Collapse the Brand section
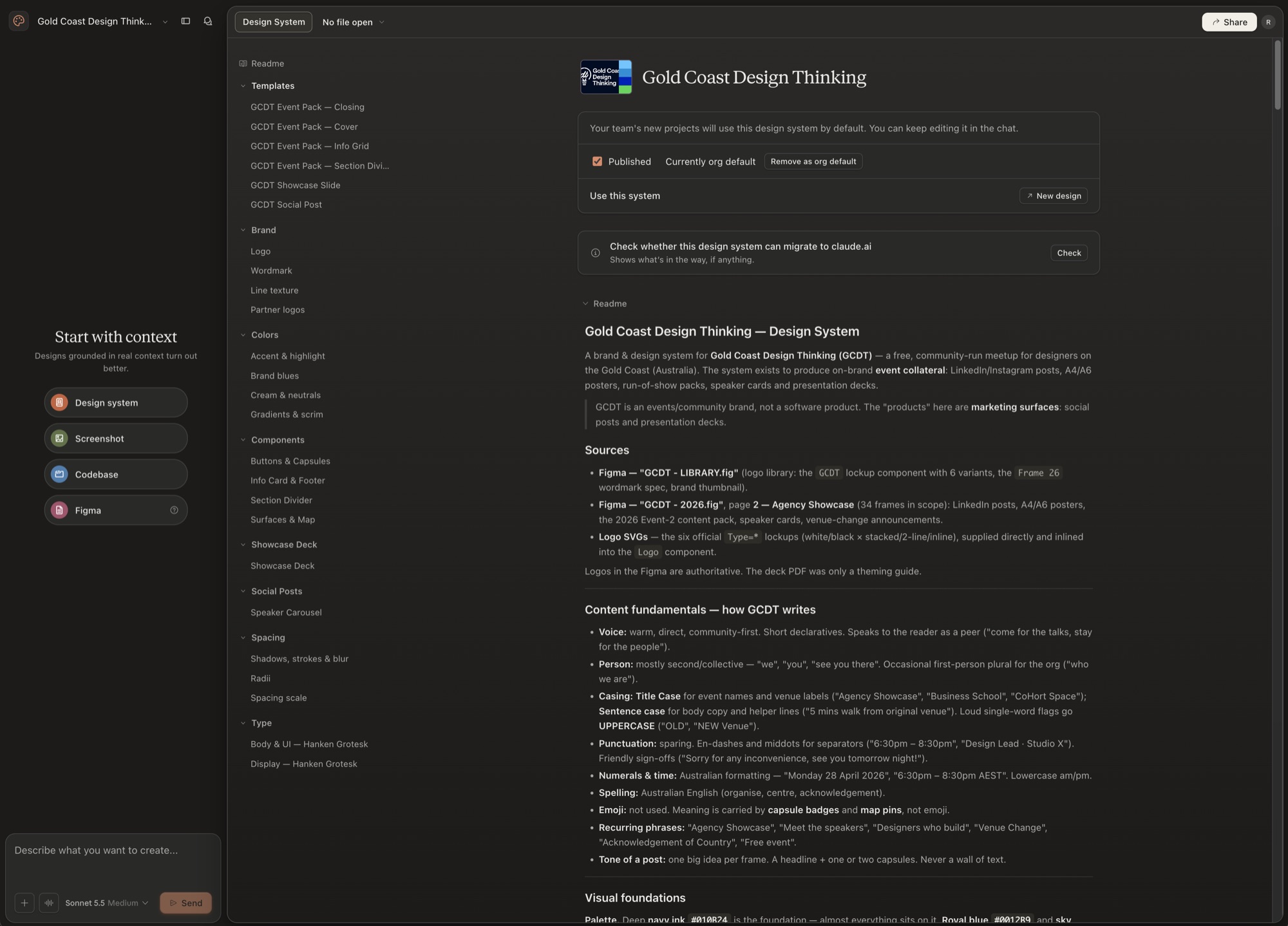The width and height of the screenshot is (1288, 926). [243, 230]
